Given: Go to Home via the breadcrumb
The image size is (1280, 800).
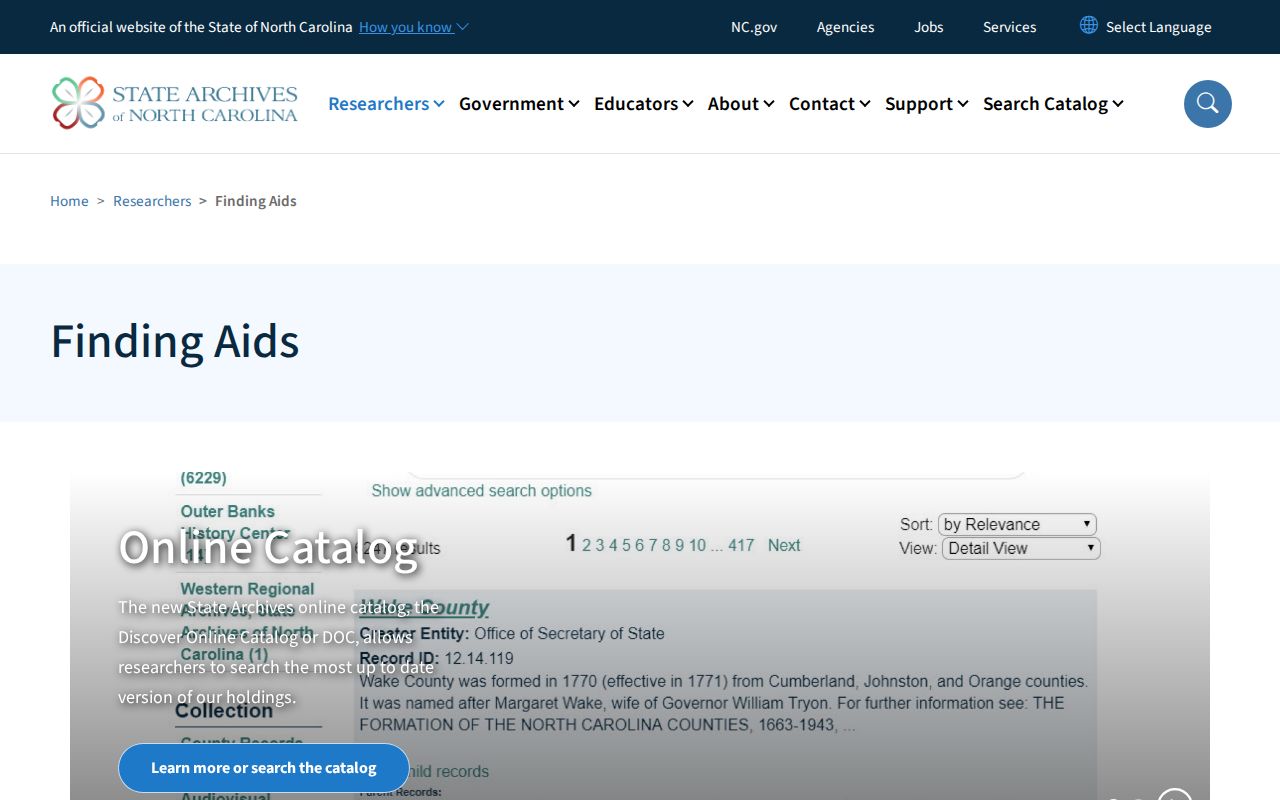Looking at the screenshot, I should pos(70,201).
